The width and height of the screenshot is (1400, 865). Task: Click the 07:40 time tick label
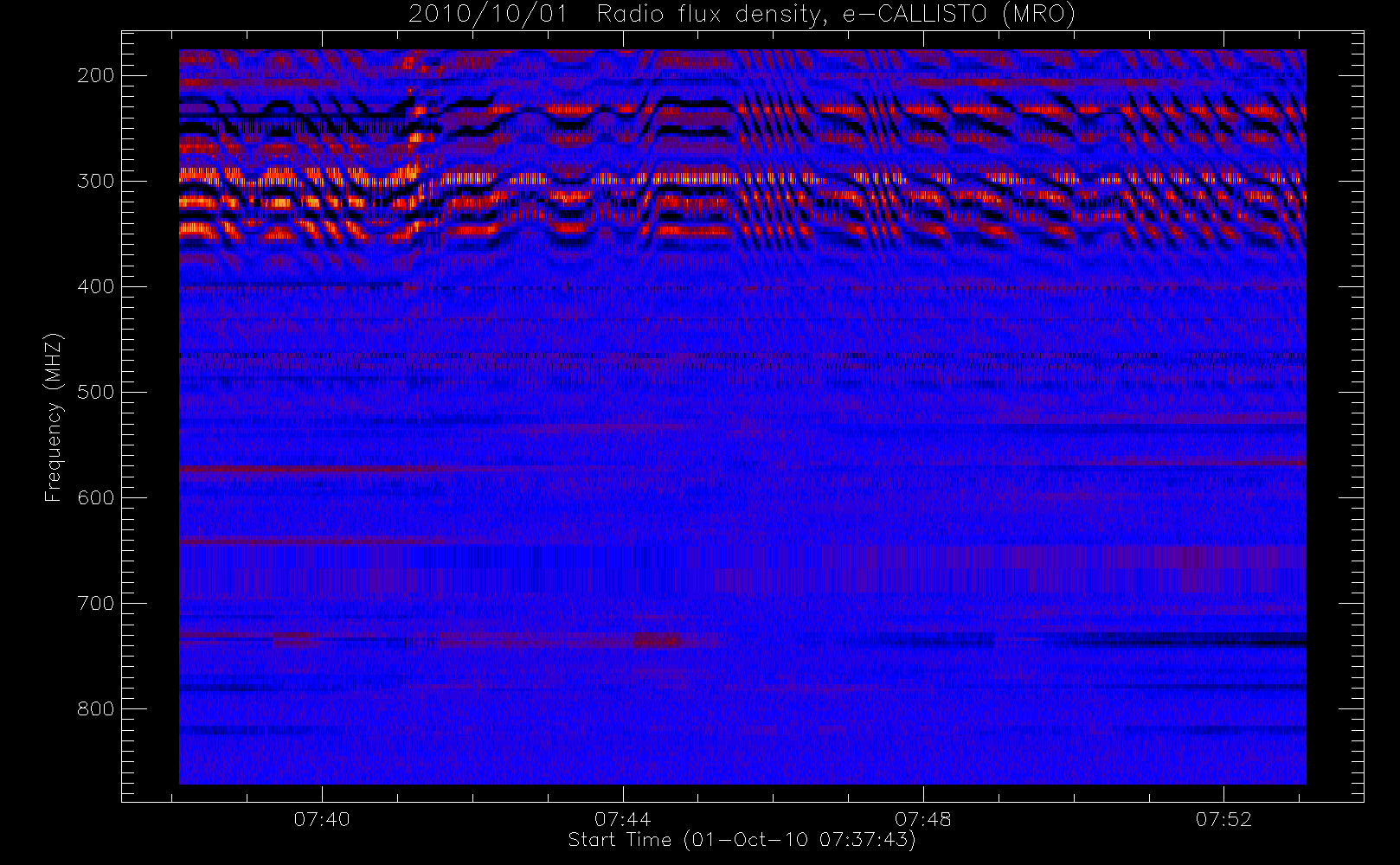(322, 819)
